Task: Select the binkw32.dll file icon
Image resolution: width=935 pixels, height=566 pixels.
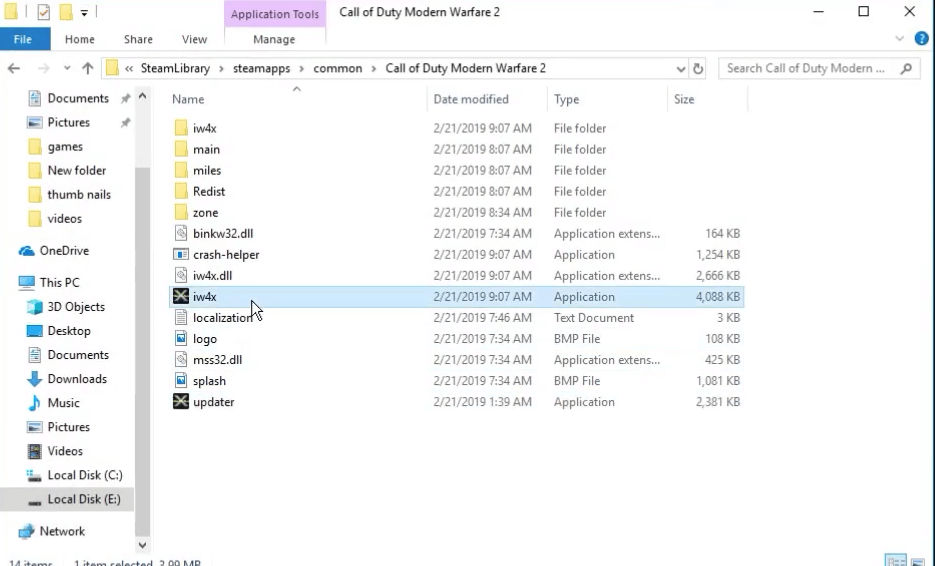Action: [181, 233]
